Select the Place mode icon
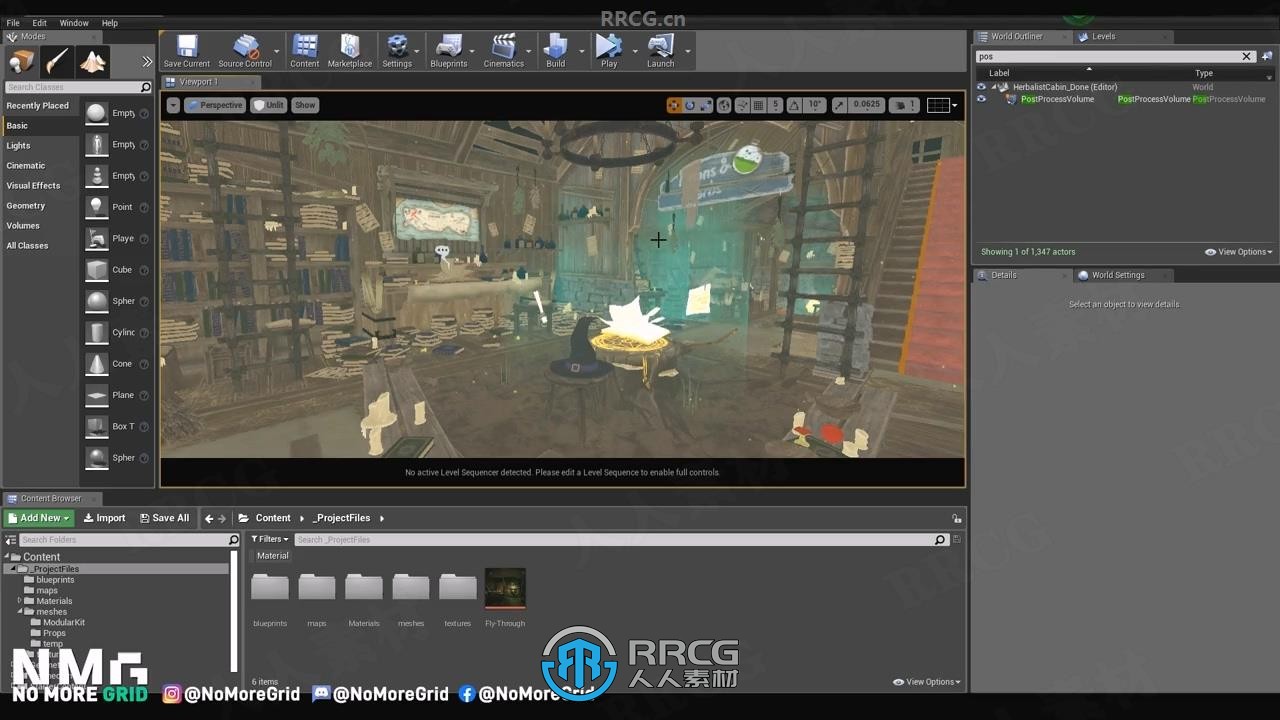1280x720 pixels. [21, 62]
